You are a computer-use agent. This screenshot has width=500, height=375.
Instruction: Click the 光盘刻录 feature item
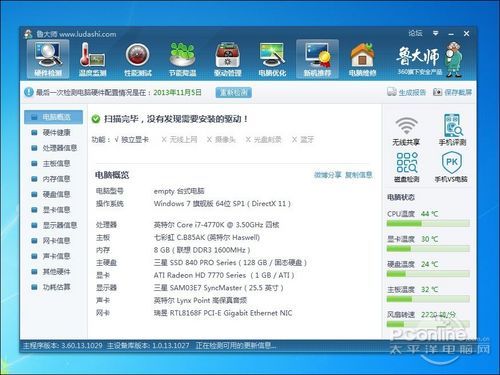point(264,139)
